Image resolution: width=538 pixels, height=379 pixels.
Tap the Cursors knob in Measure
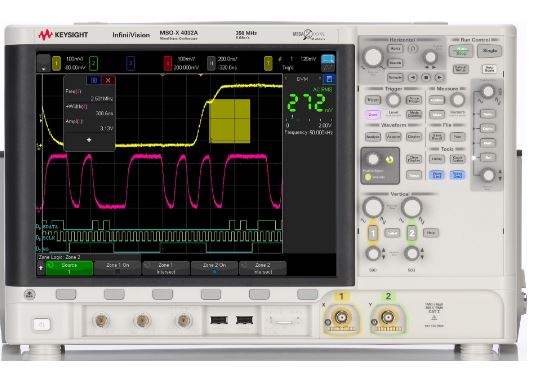[x=457, y=100]
